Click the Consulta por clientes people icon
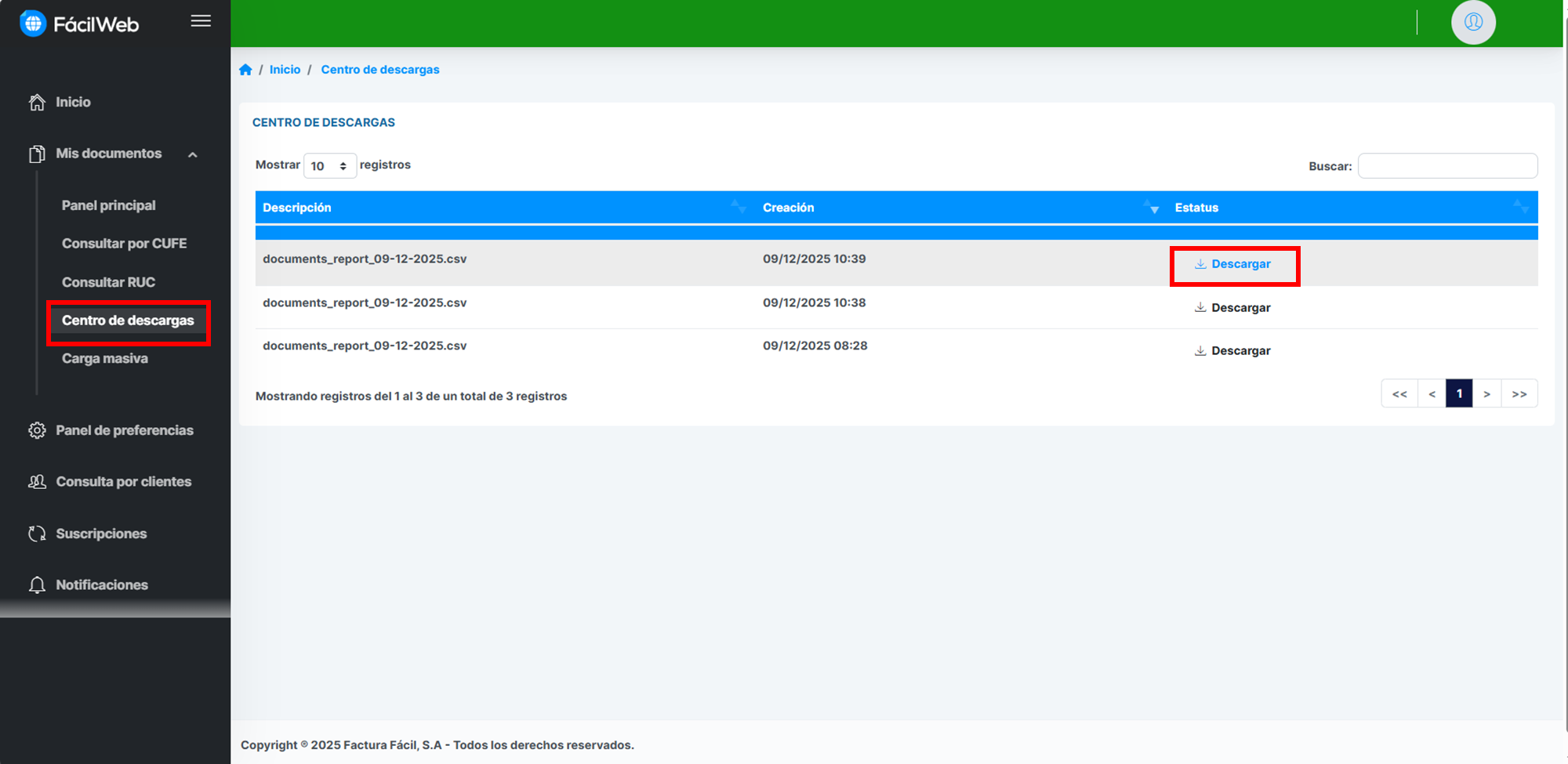The height and width of the screenshot is (764, 1568). pyautogui.click(x=37, y=482)
